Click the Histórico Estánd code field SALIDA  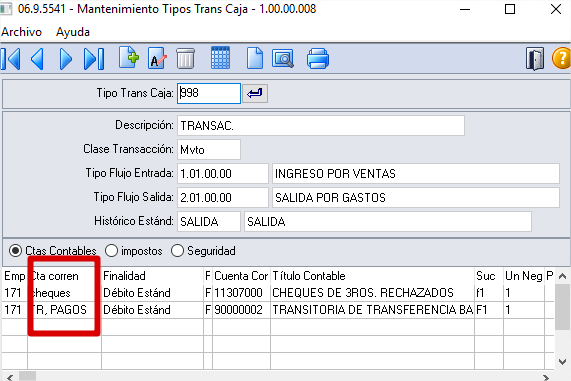point(209,222)
